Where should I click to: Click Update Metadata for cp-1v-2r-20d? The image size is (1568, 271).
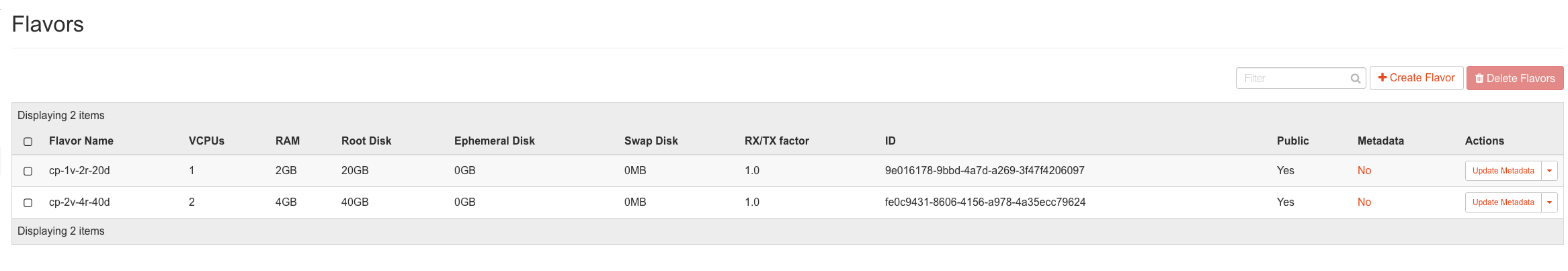click(x=1503, y=171)
